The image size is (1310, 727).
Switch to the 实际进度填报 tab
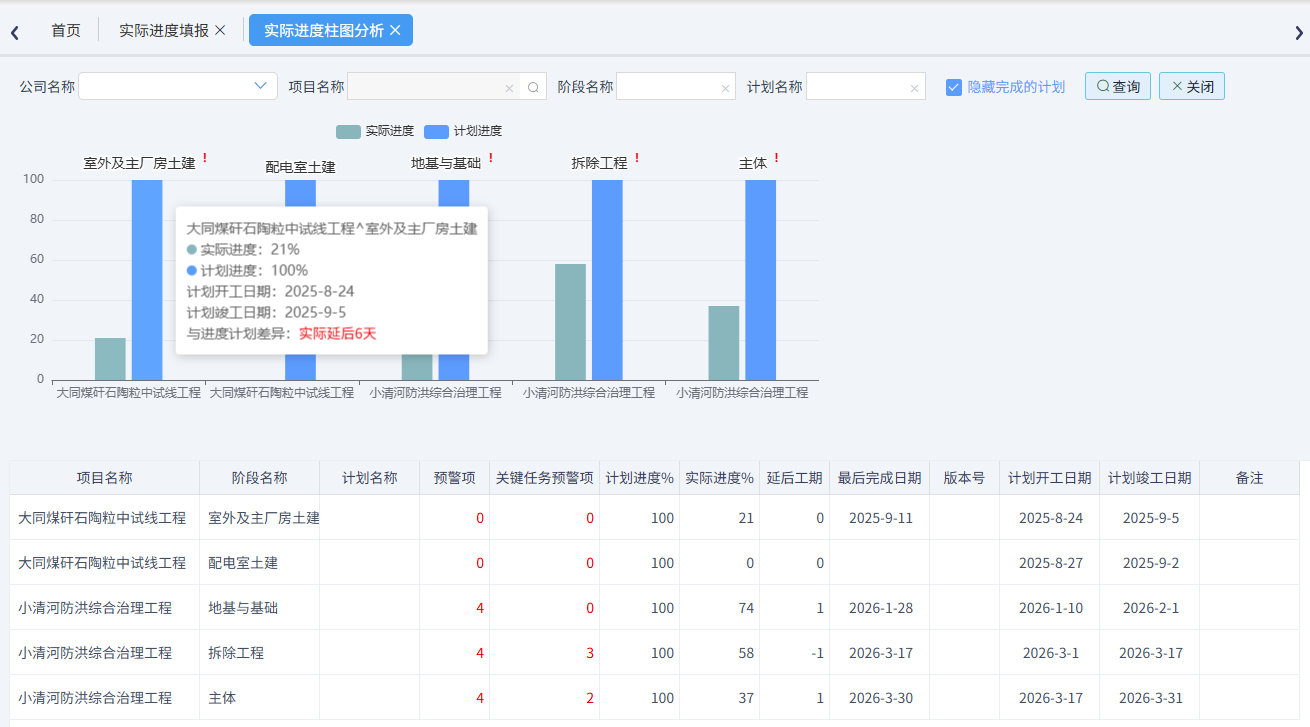click(x=164, y=30)
